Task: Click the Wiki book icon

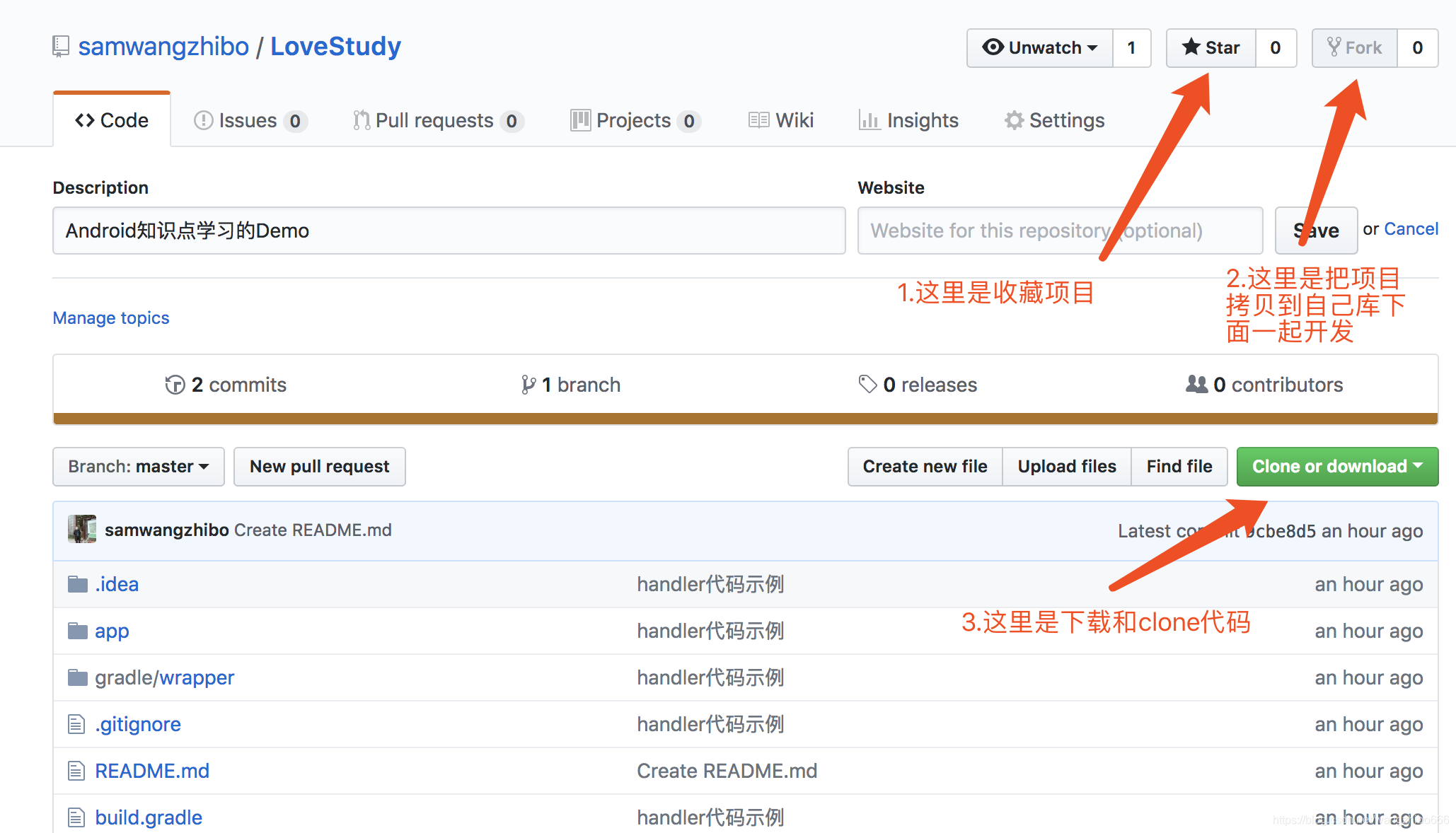Action: 759,120
